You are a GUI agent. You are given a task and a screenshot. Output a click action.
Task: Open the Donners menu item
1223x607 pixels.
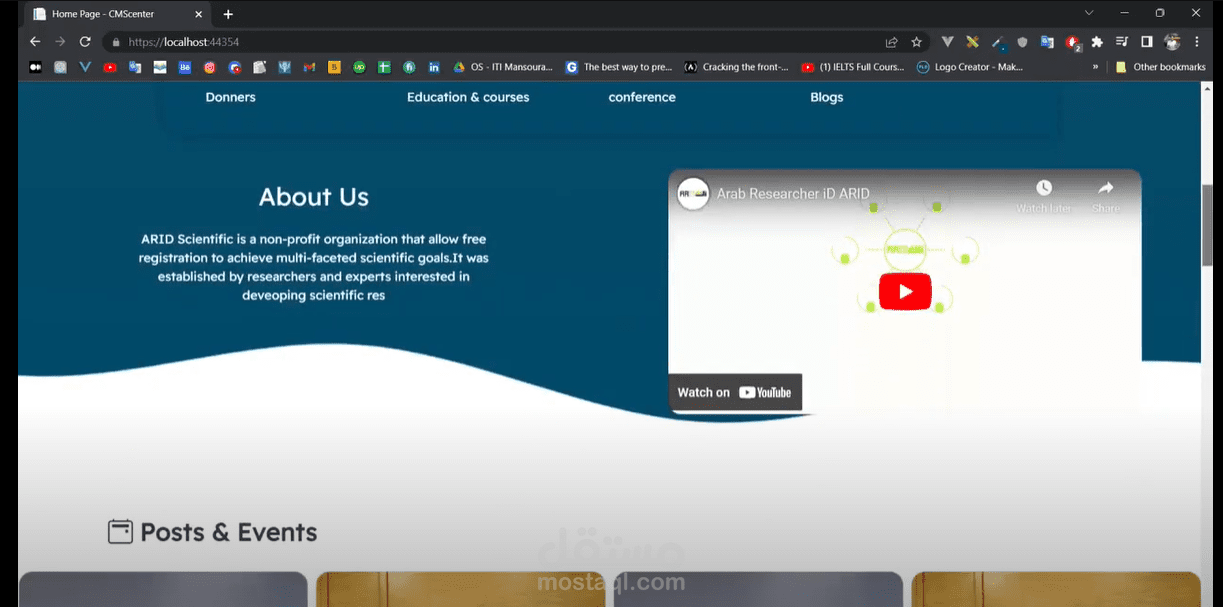click(x=231, y=97)
